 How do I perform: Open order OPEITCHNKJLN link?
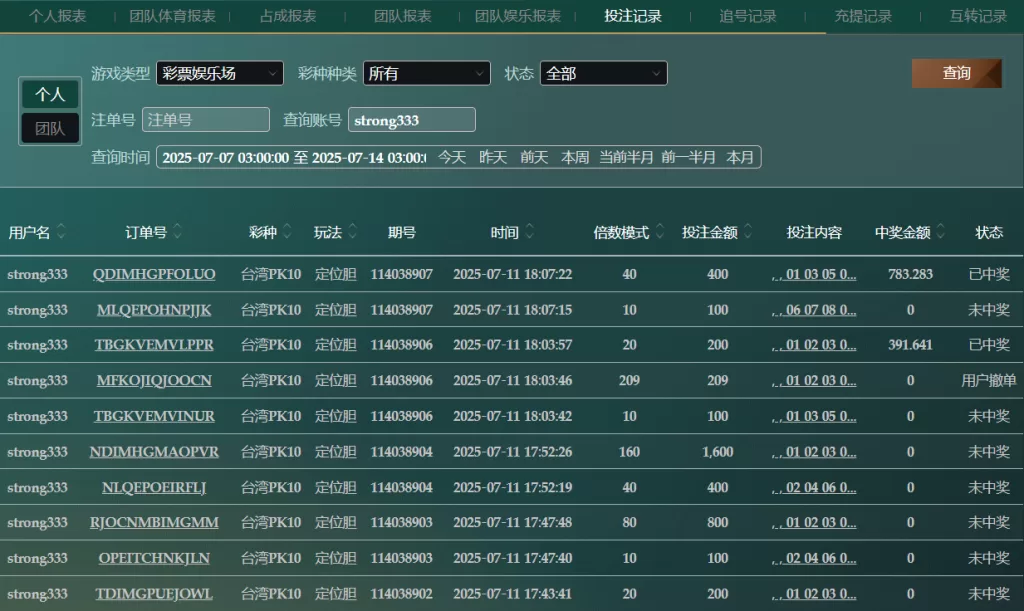point(154,558)
